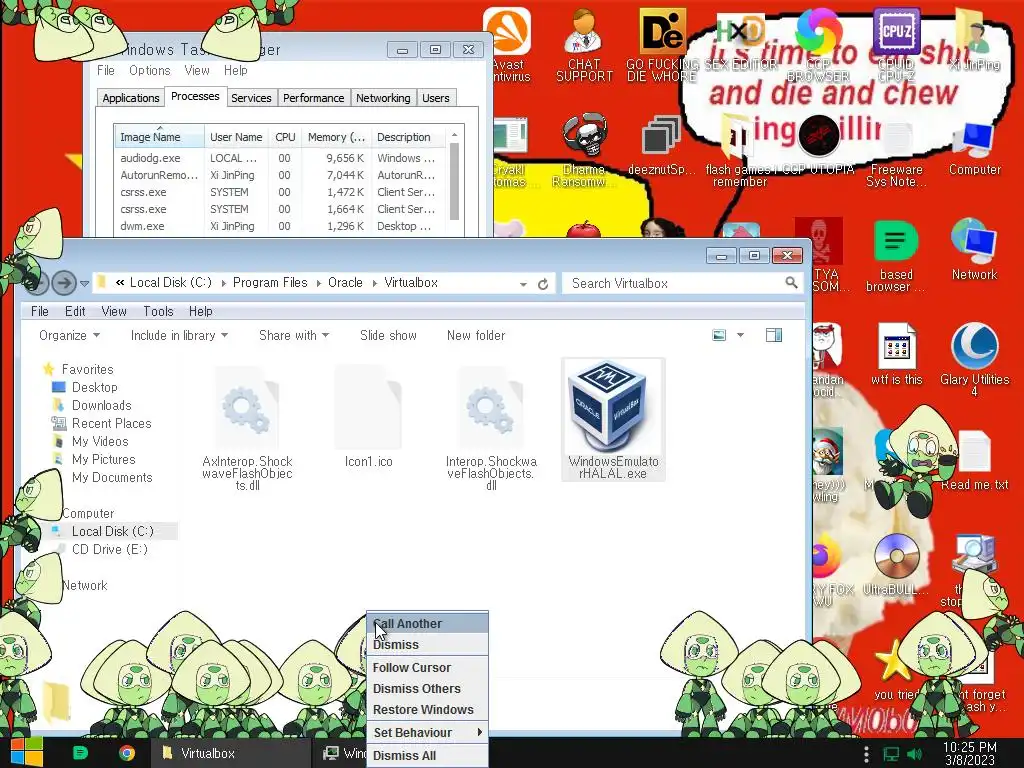Screen dimensions: 1024x768
Task: Choose Restore Windows in context menu
Action: [428, 709]
